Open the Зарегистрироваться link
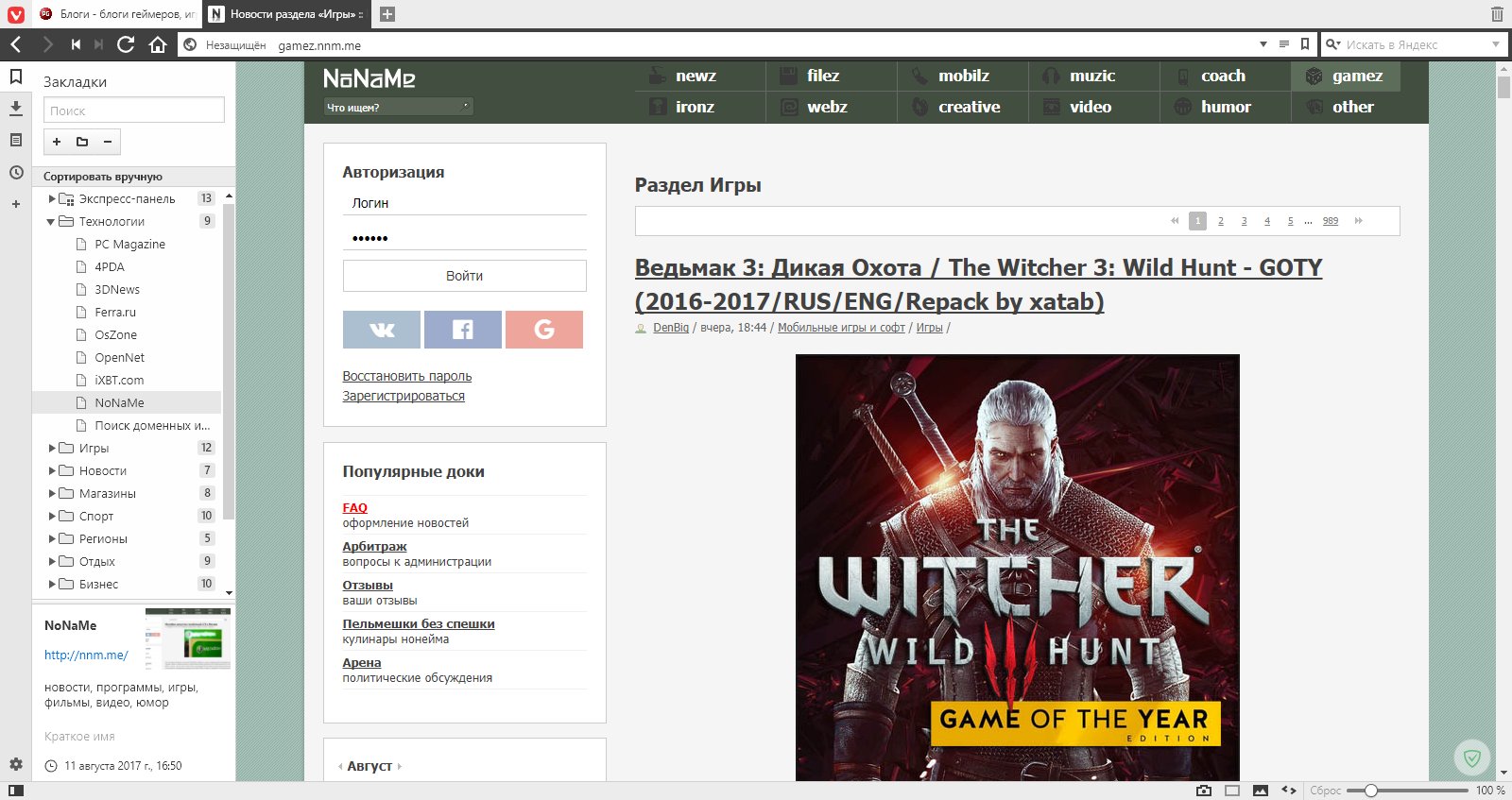The height and width of the screenshot is (800, 1512). 404,396
